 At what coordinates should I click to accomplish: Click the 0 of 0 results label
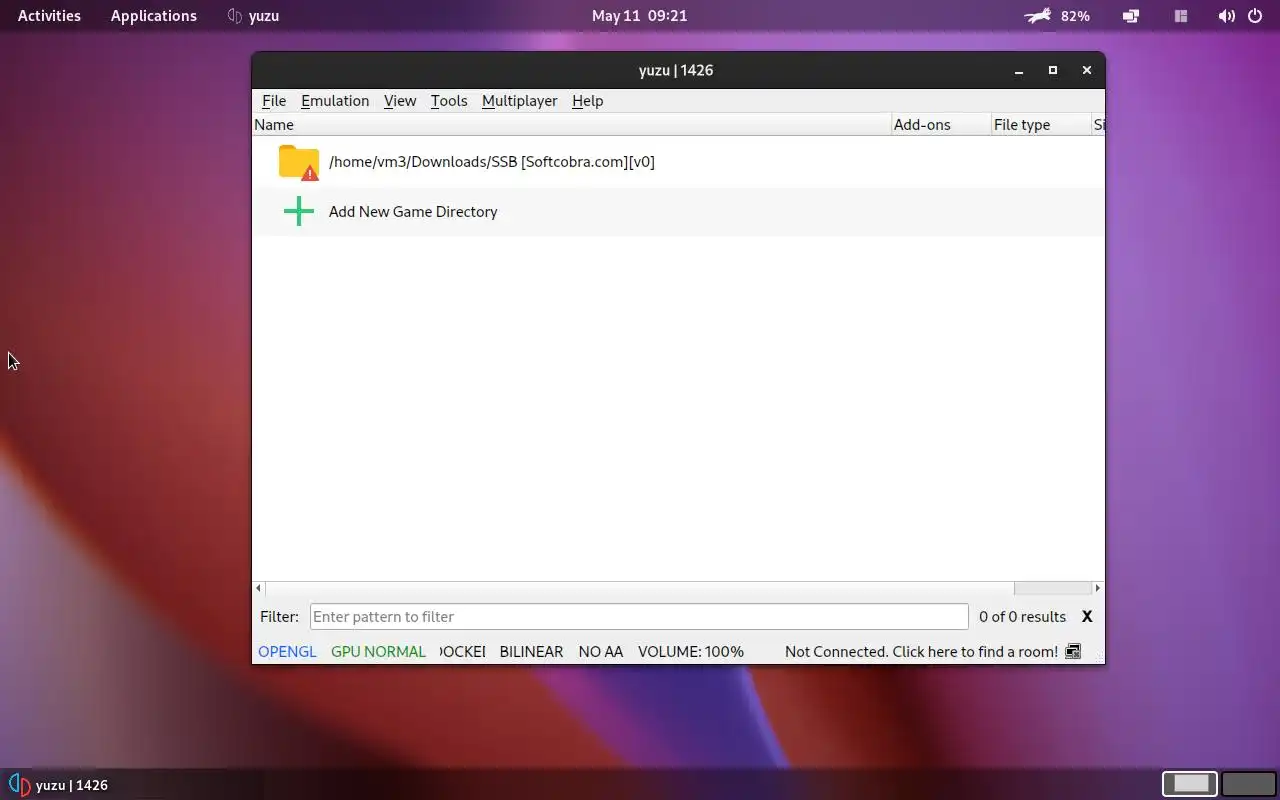coord(1022,617)
